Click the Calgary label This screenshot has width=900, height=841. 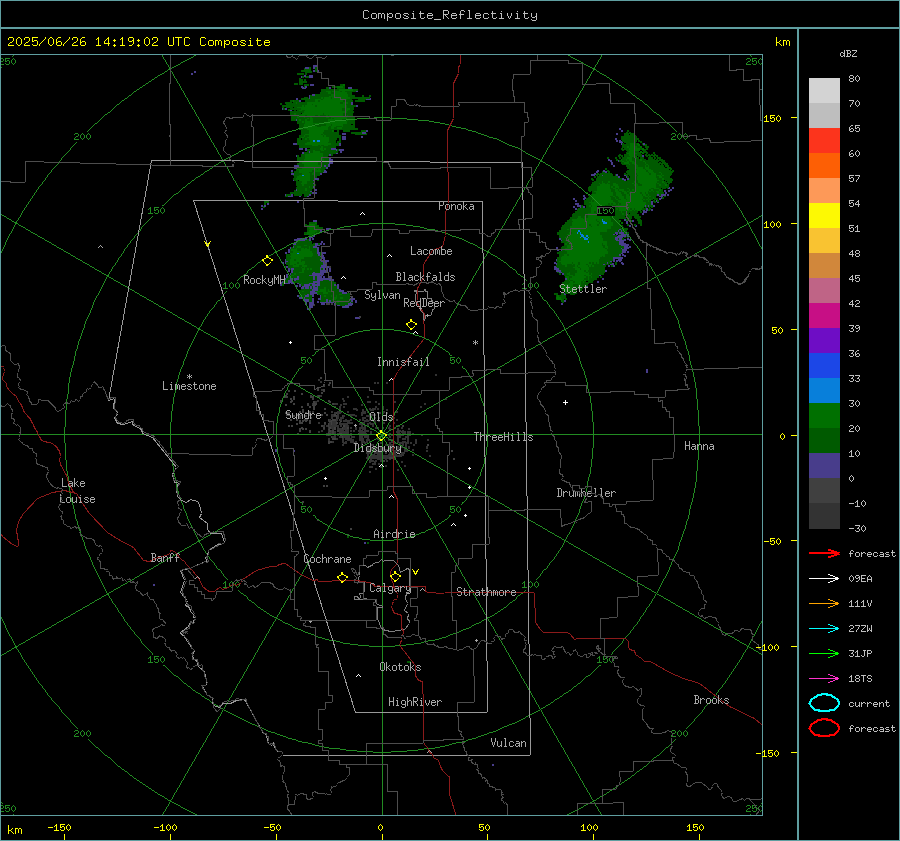click(390, 588)
